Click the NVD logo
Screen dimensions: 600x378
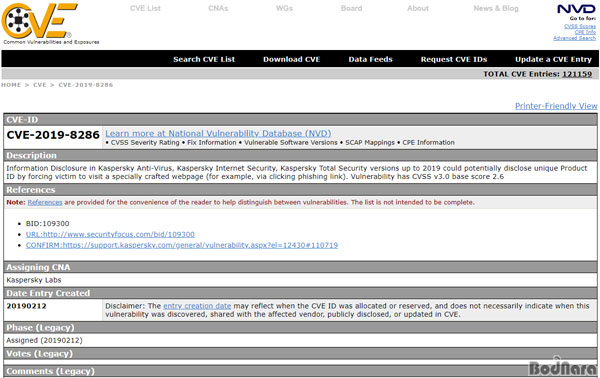[x=576, y=9]
